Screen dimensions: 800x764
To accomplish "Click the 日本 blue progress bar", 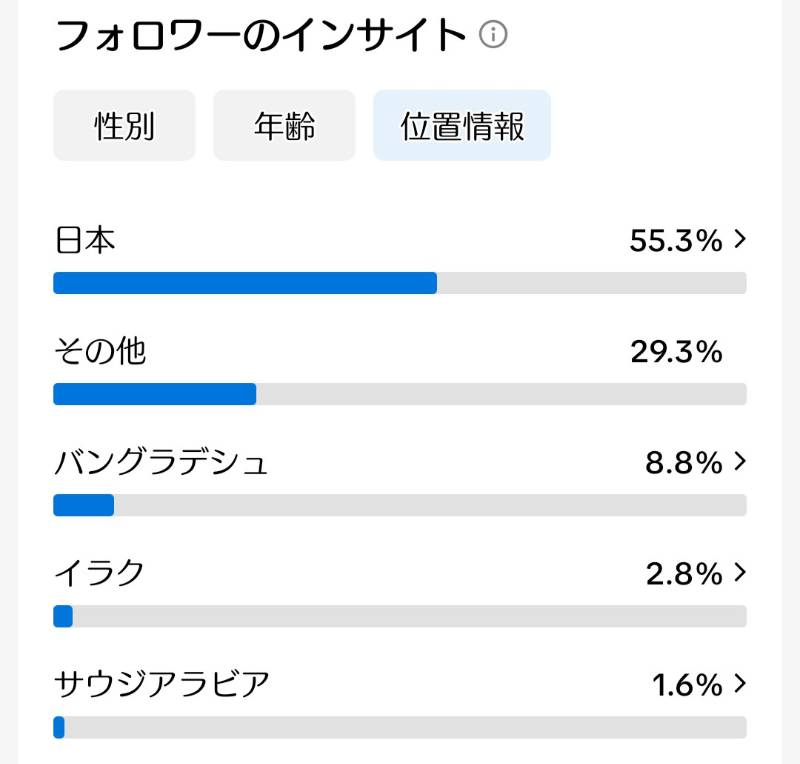I will click(x=245, y=283).
